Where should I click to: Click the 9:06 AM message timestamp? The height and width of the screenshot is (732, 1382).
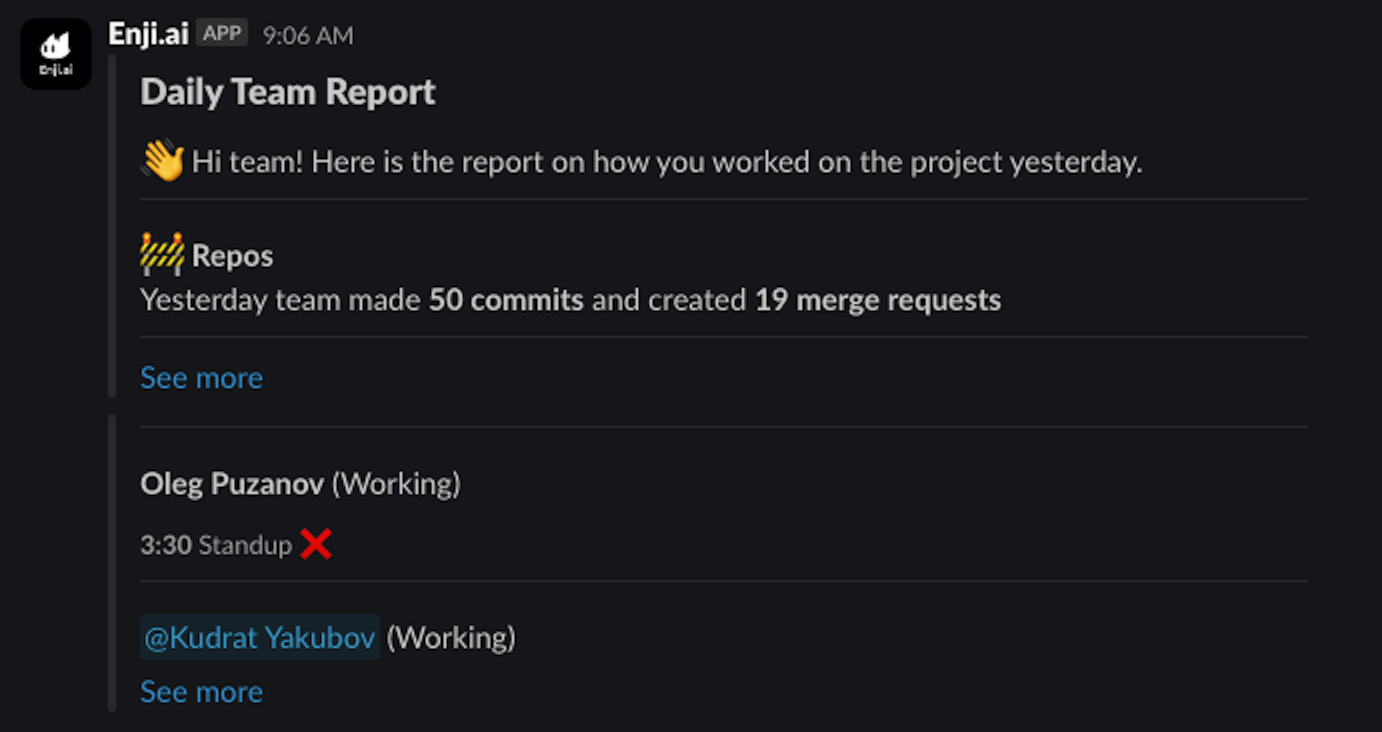308,35
